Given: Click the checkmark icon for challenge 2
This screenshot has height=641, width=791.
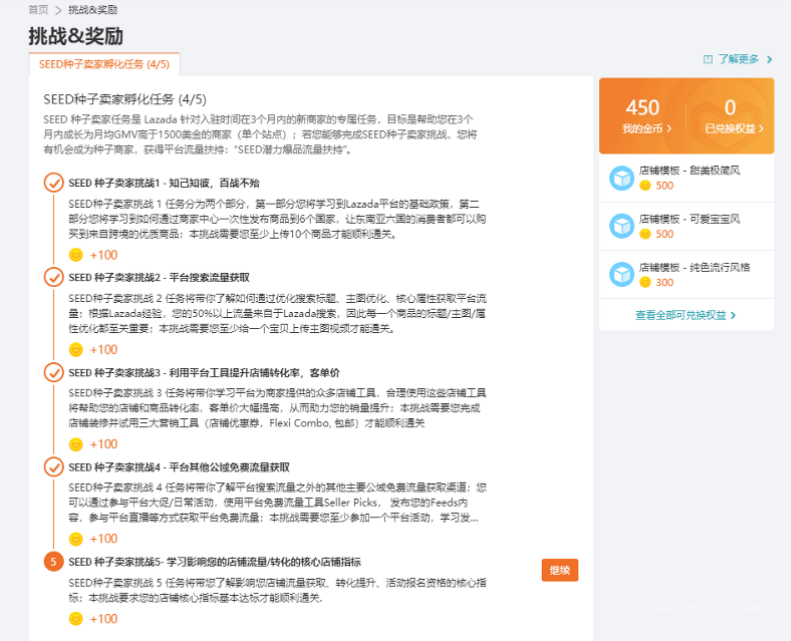Looking at the screenshot, I should click(53, 277).
